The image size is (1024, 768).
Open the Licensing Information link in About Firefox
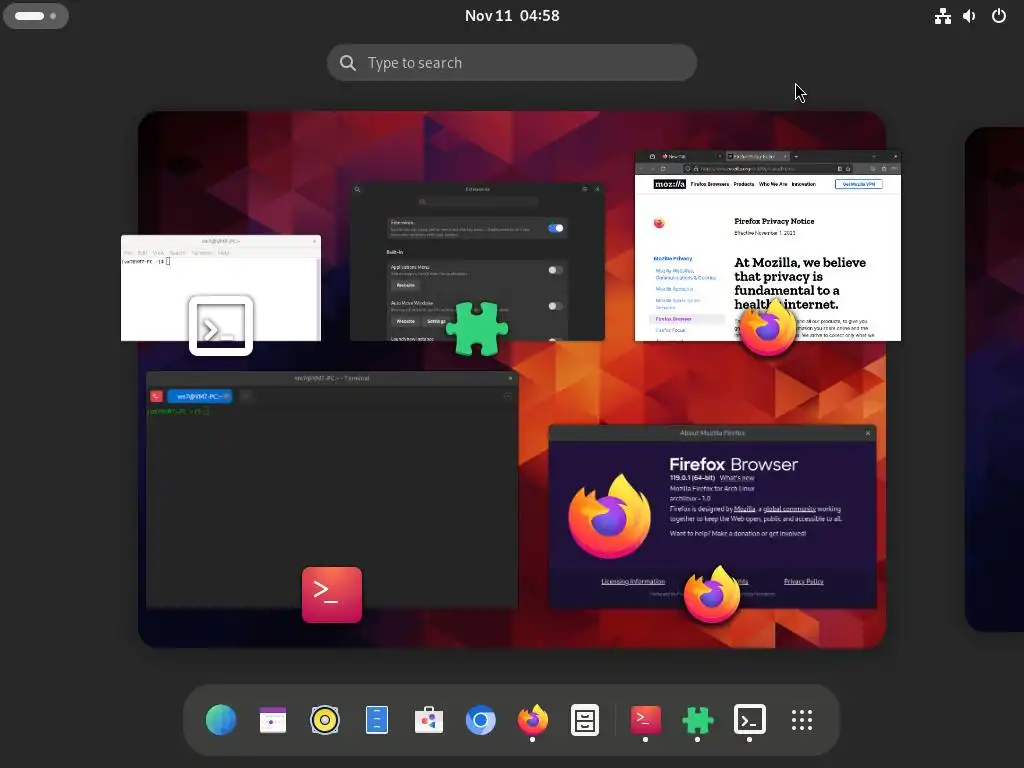pyautogui.click(x=633, y=581)
